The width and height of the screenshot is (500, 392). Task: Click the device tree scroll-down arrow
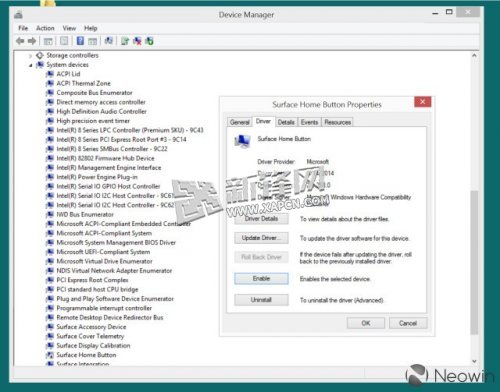tap(474, 361)
